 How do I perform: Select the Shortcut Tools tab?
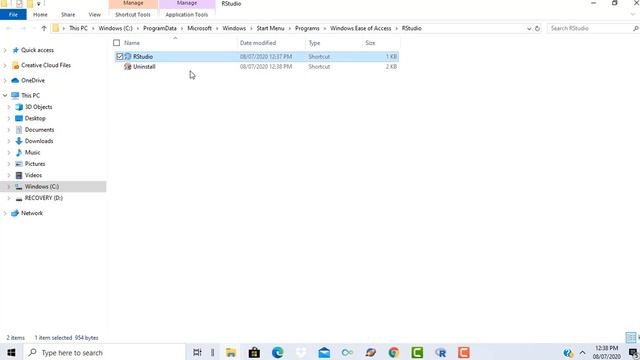click(x=133, y=14)
